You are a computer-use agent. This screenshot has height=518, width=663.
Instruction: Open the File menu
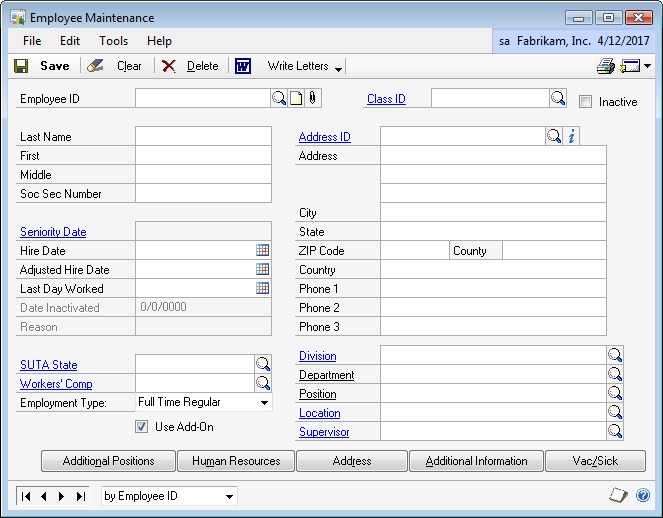(x=32, y=41)
